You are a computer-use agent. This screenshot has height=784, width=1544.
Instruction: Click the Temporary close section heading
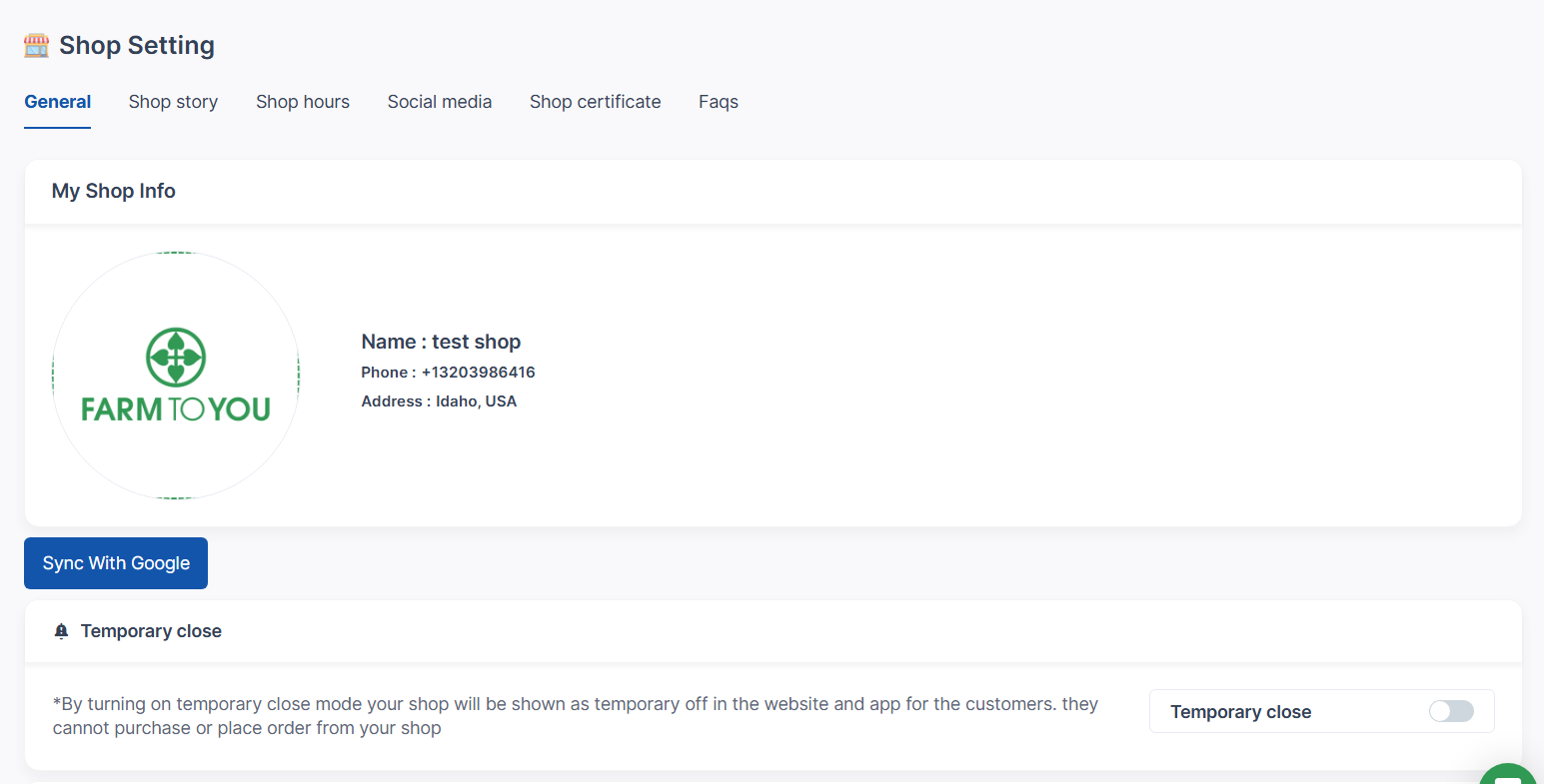tap(151, 631)
